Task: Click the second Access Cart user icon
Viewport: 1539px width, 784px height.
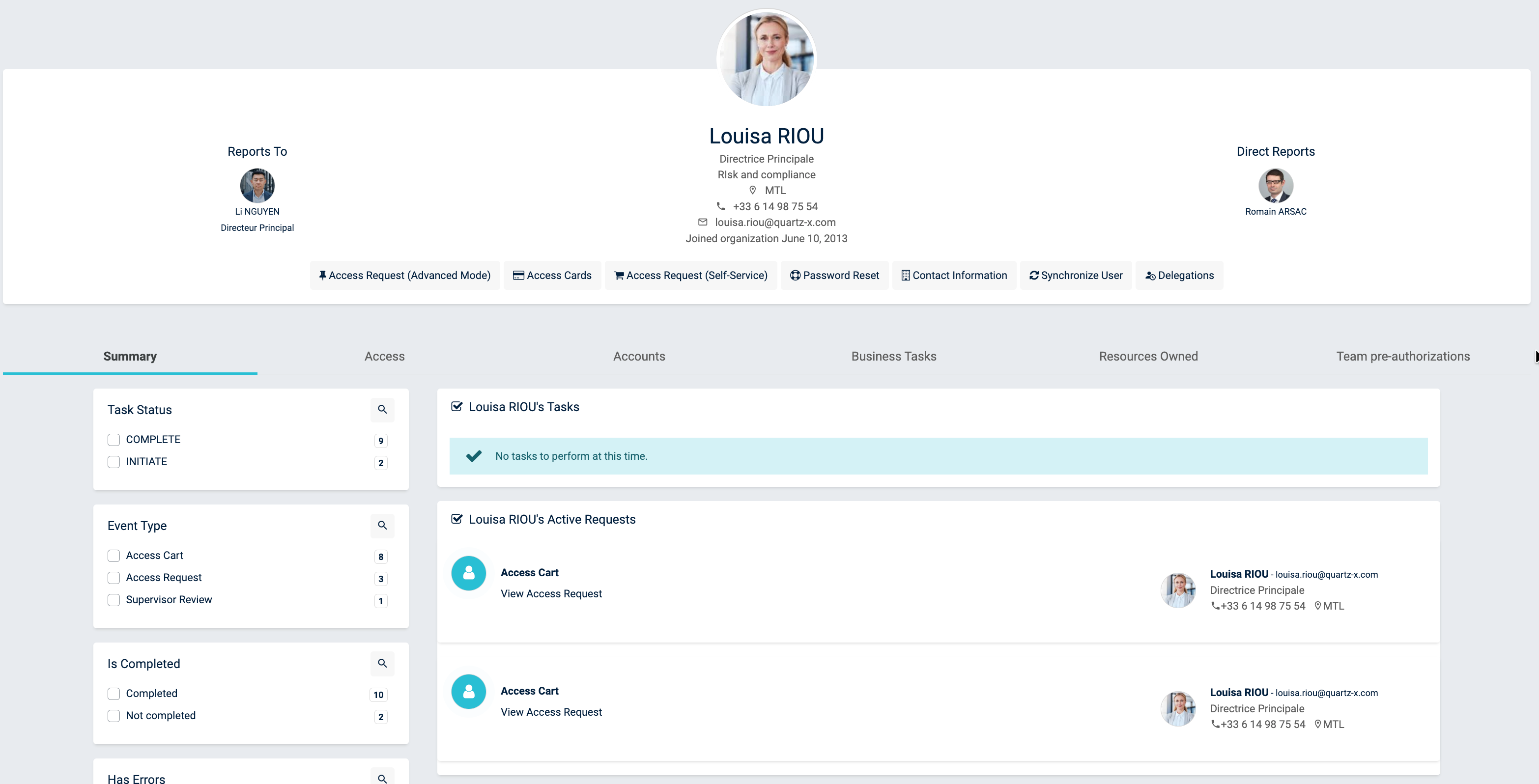Action: (468, 692)
